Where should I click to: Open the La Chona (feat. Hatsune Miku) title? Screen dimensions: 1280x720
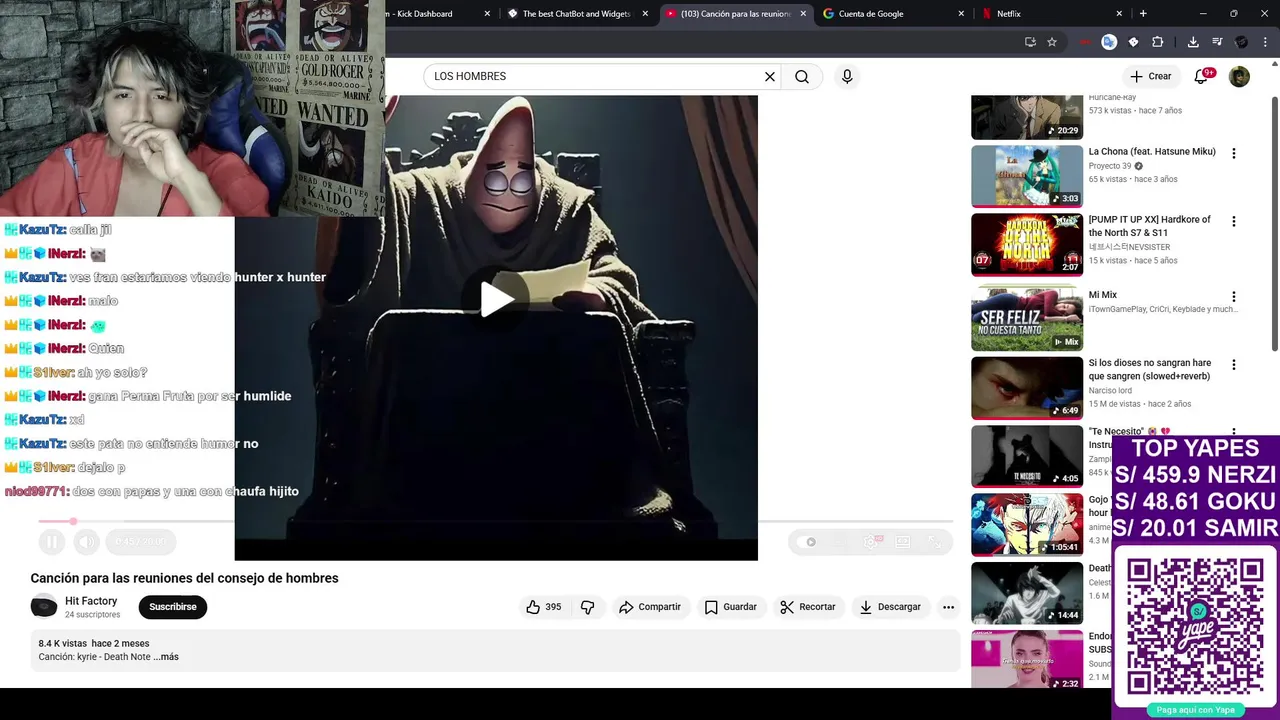1152,152
